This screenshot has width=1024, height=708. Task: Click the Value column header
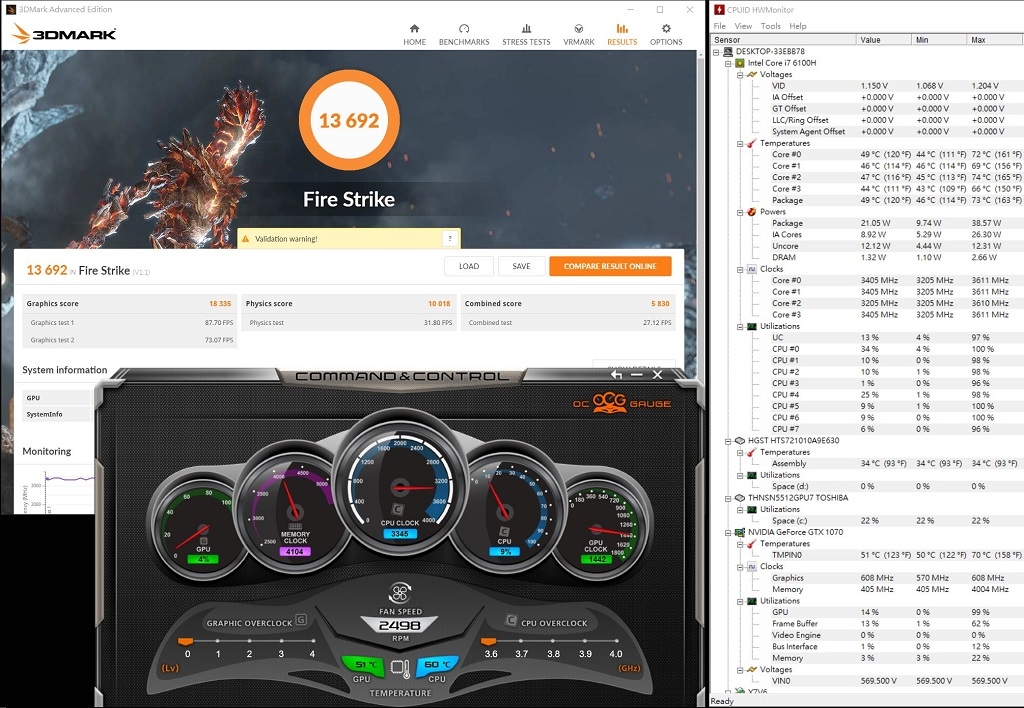click(883, 40)
